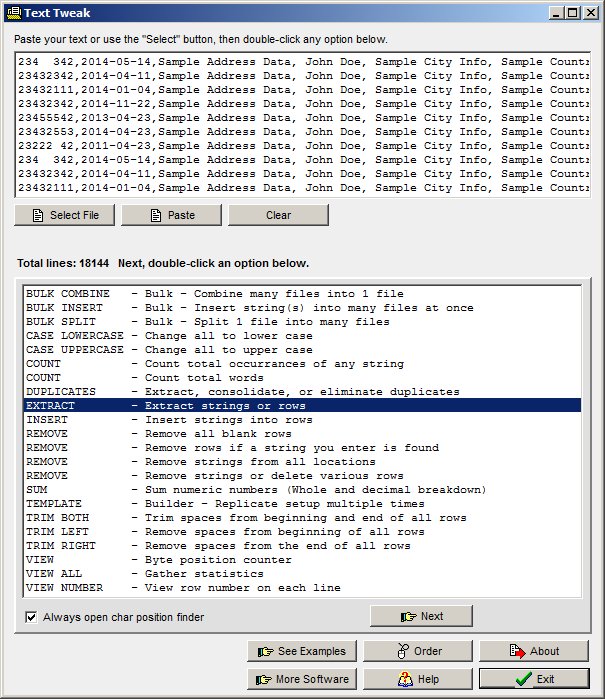Click the Text Tweak title bar app icon

point(14,12)
